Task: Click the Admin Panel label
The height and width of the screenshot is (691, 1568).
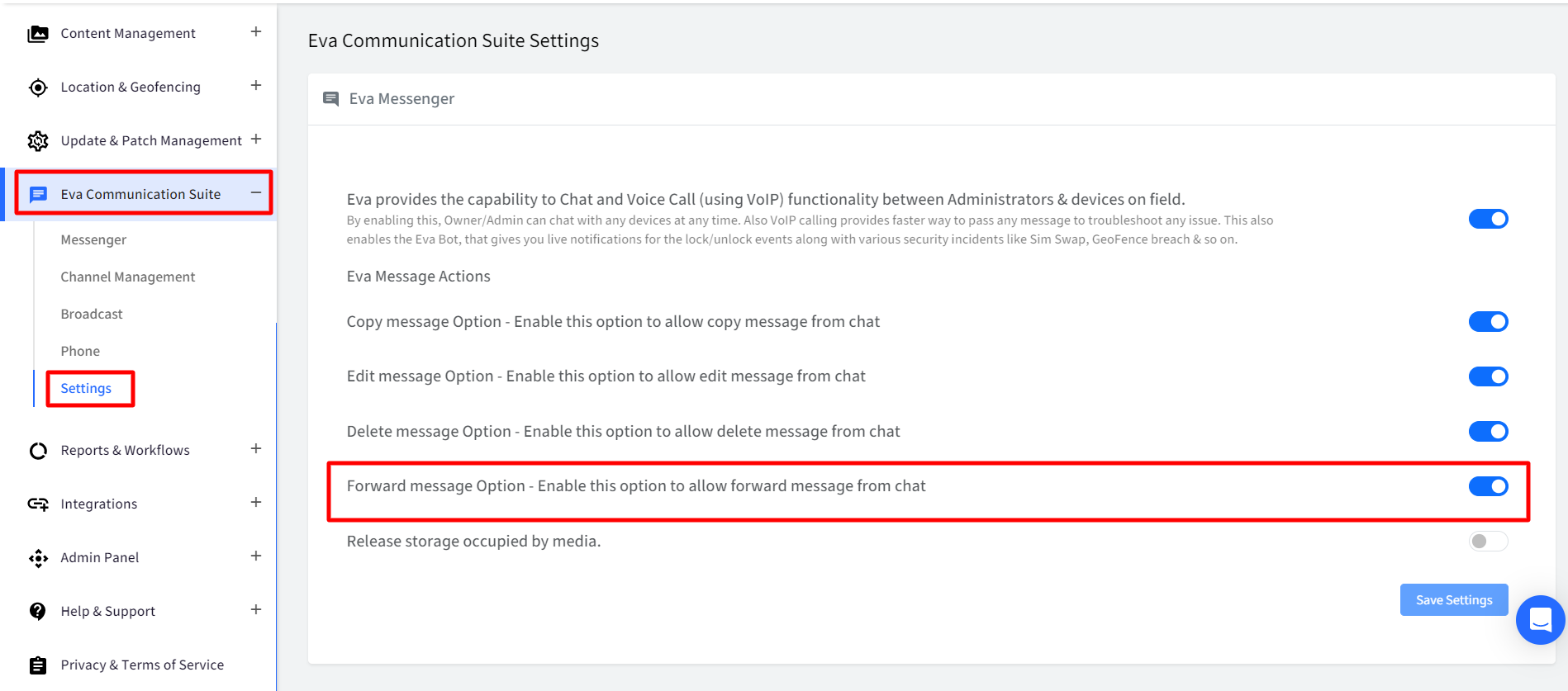Action: 100,558
